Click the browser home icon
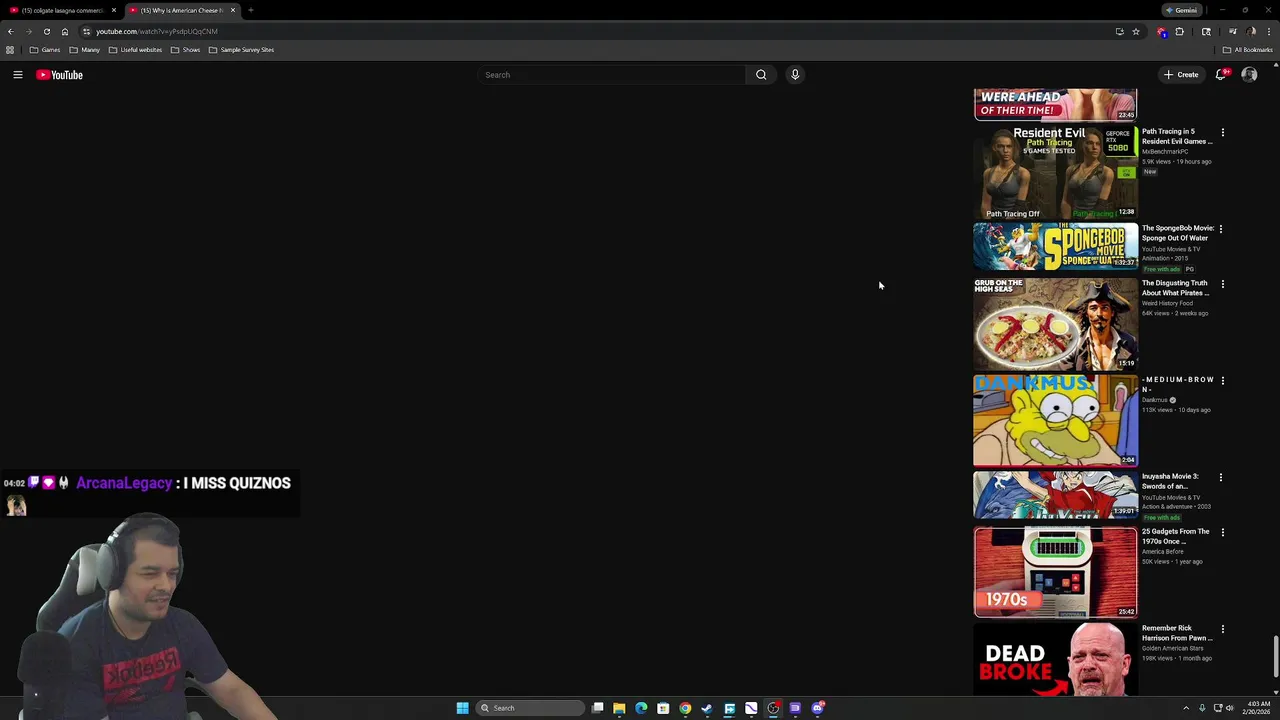This screenshot has height=720, width=1280. (x=65, y=31)
